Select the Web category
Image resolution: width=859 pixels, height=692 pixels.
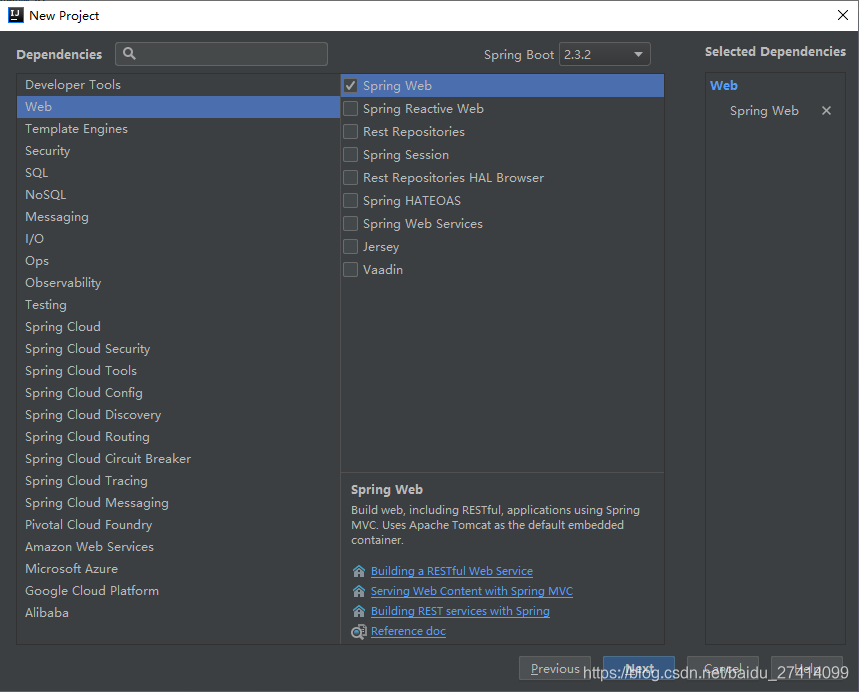click(179, 107)
